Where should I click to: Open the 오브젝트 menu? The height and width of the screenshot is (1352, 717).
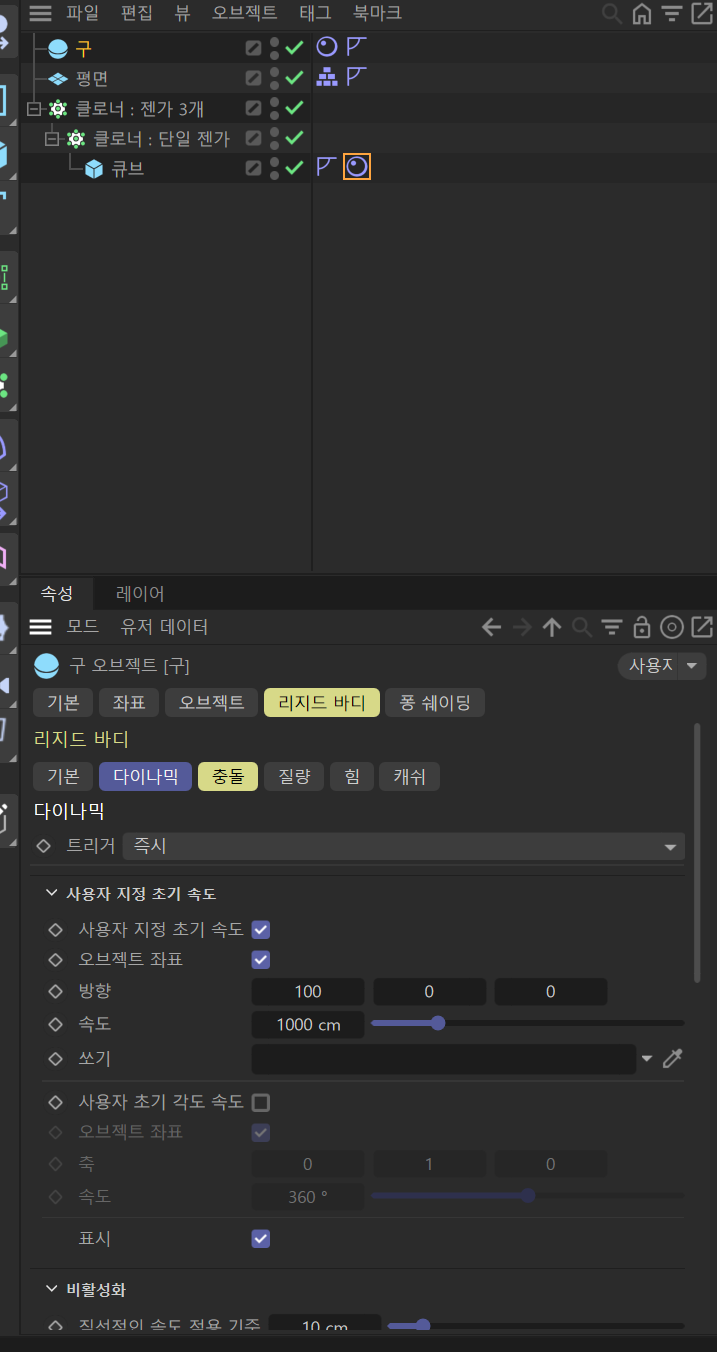[x=245, y=13]
